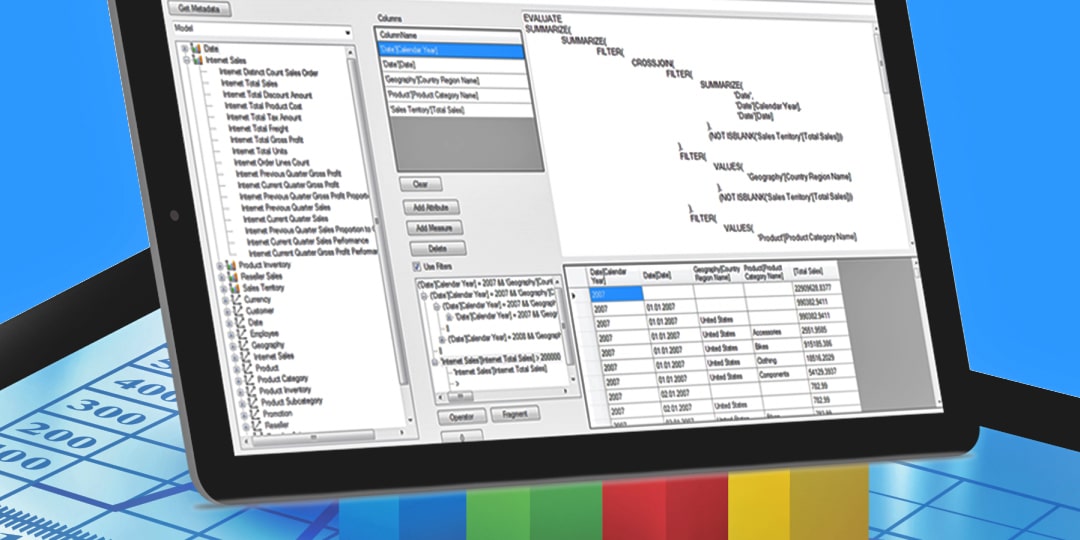The height and width of the screenshot is (540, 1080).
Task: Toggle the Use Filters checkbox
Action: click(x=417, y=267)
